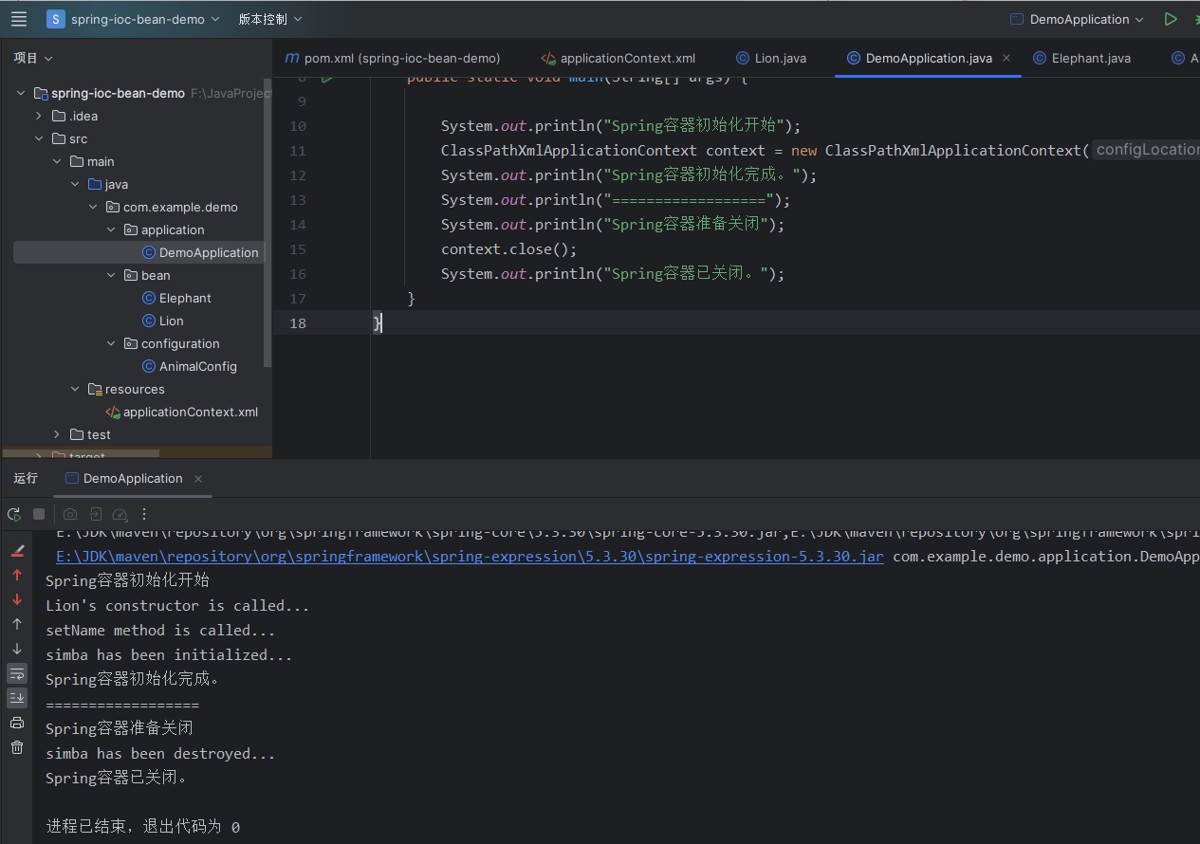Open the main hamburger menu

(19, 19)
